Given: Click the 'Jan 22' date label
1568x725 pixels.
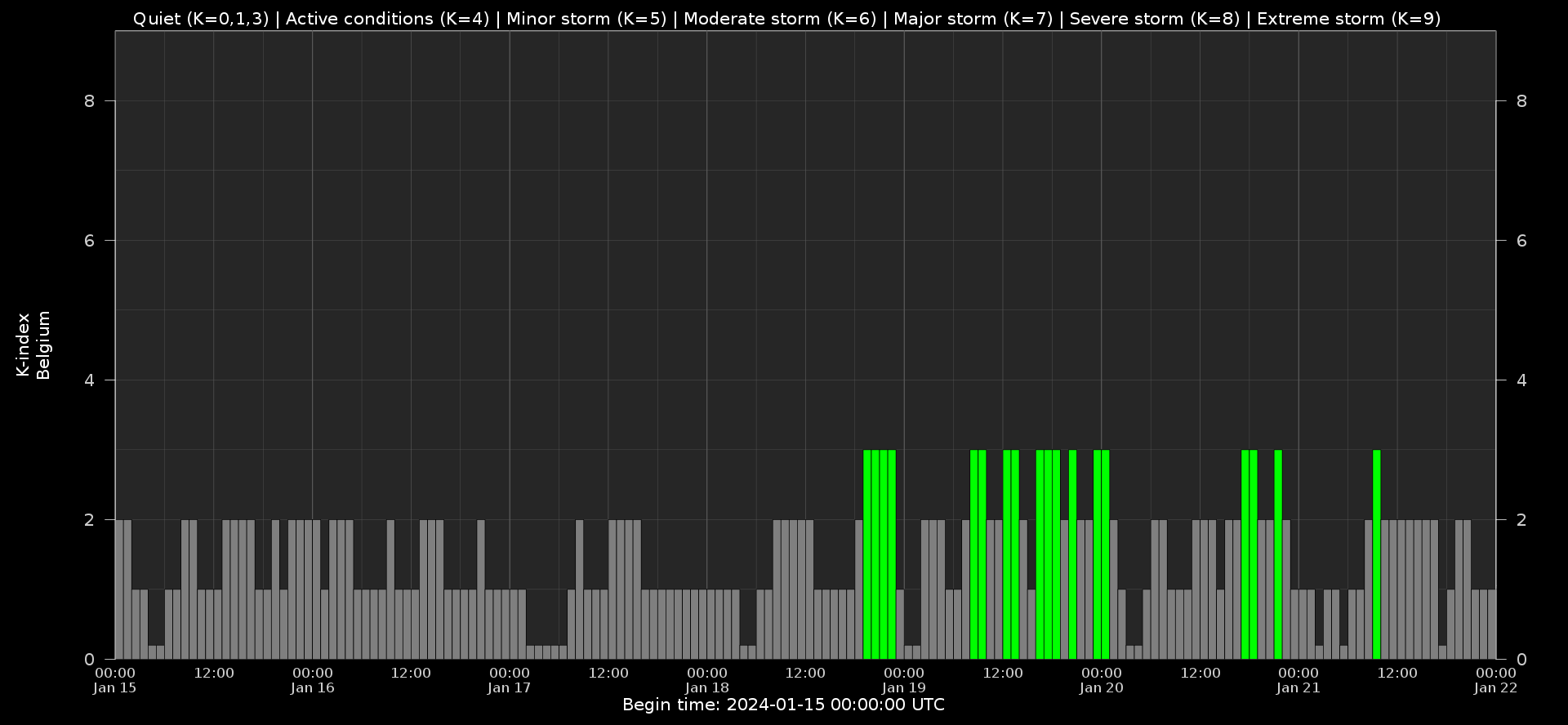Looking at the screenshot, I should [x=1496, y=687].
